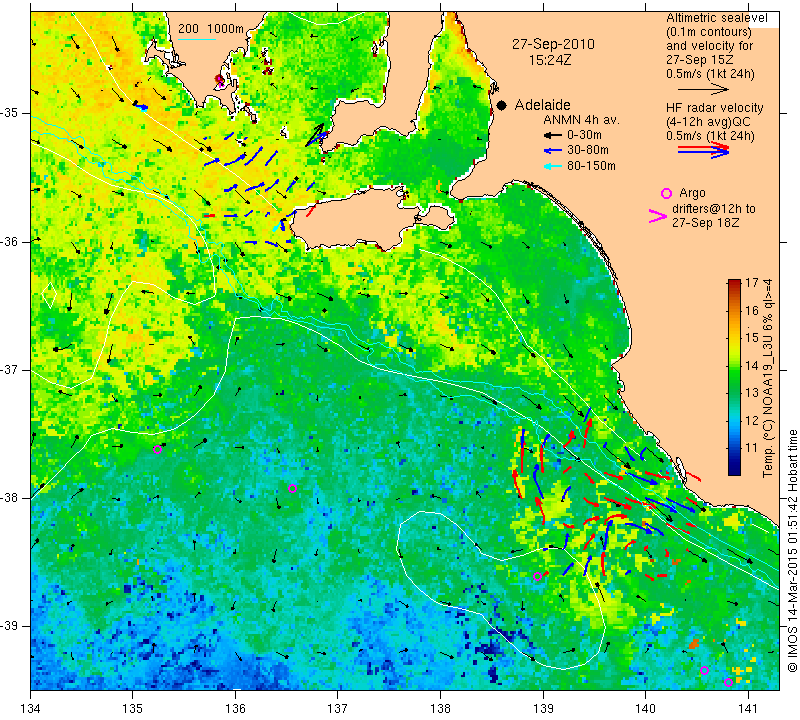Click the -37 latitude axis label
The image size is (800, 720).
point(10,369)
